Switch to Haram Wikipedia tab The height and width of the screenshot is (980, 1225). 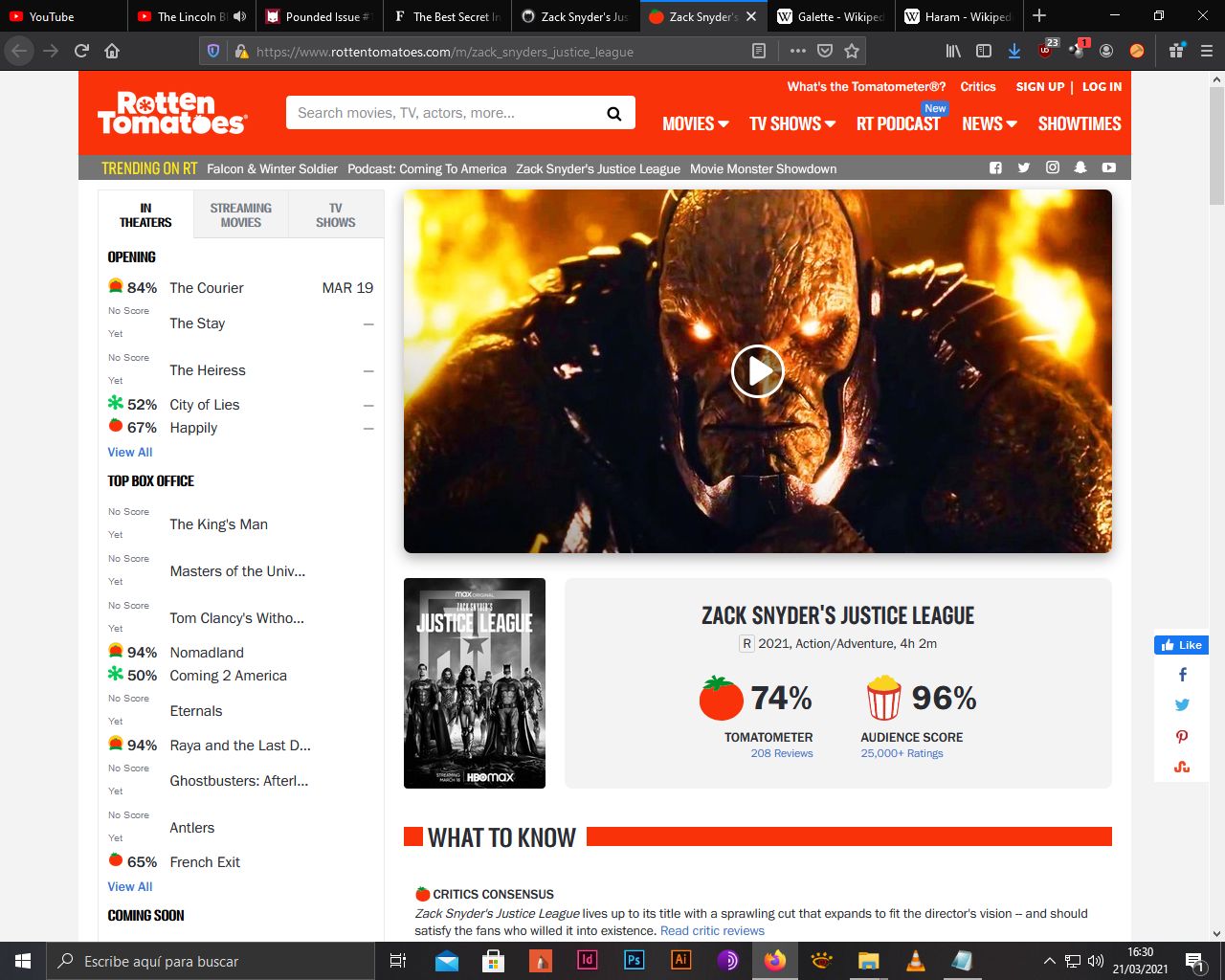pos(958,16)
